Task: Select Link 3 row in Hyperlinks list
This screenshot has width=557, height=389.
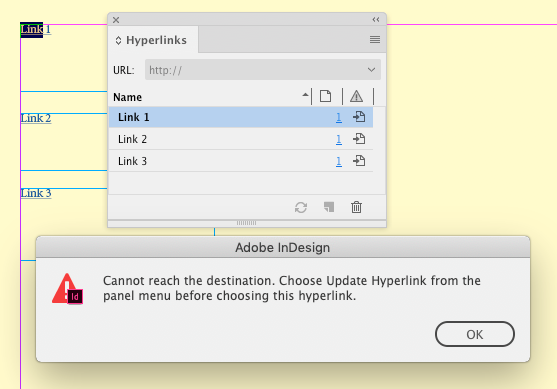Action: click(241, 161)
